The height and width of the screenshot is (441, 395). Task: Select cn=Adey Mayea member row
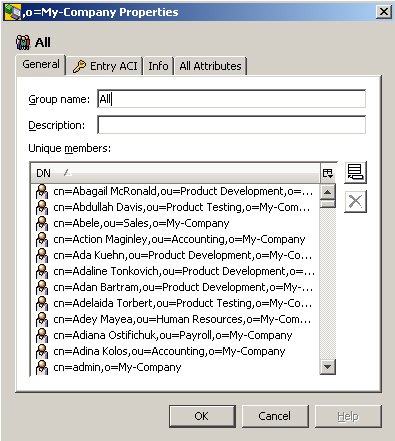point(175,319)
